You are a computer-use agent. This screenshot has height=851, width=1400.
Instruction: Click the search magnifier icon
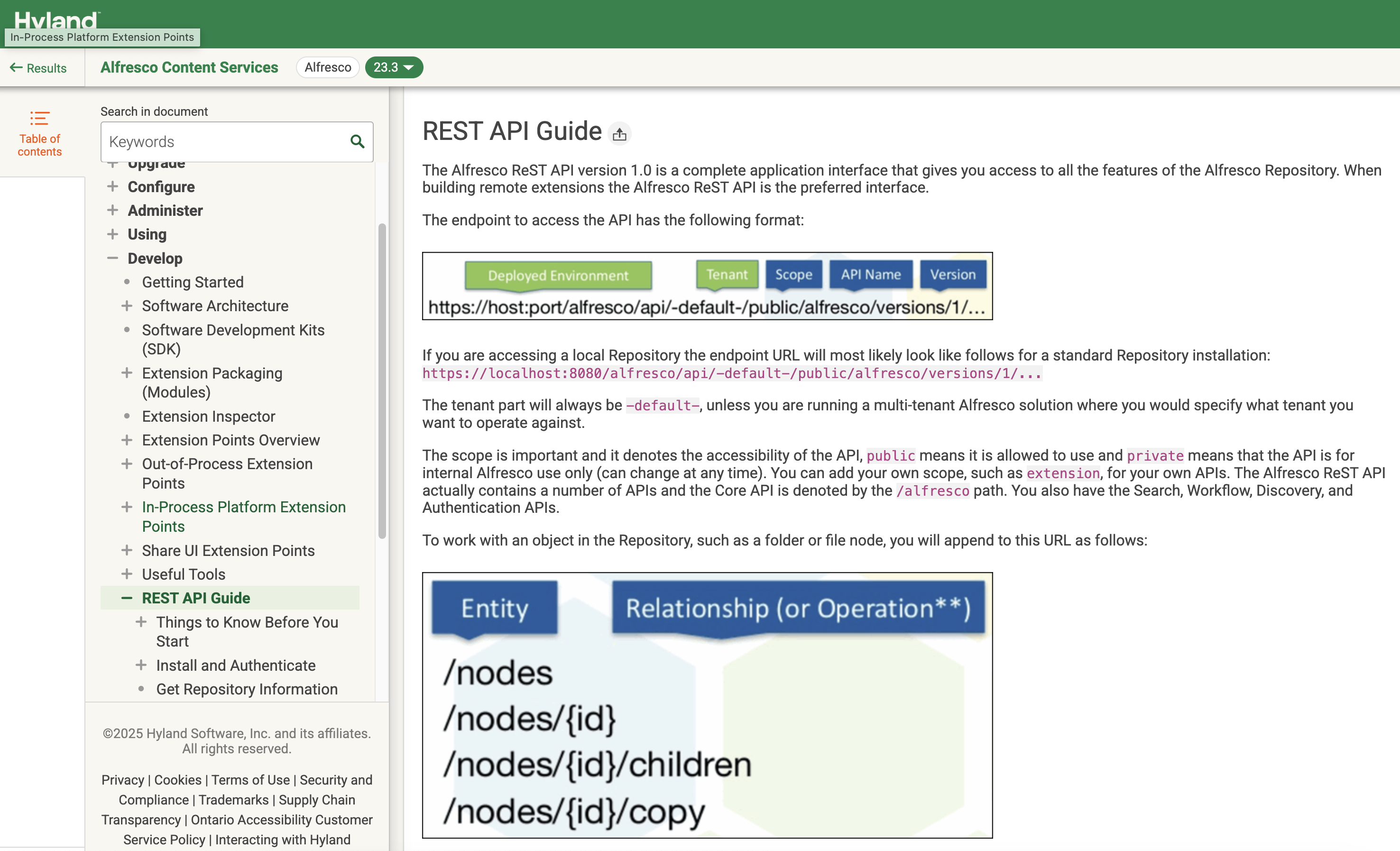(x=357, y=141)
